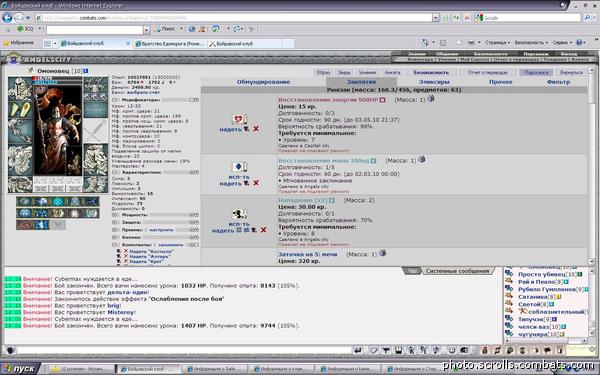Click the clear chat eraser icon
The width and height of the screenshot is (600, 375).
[373, 350]
